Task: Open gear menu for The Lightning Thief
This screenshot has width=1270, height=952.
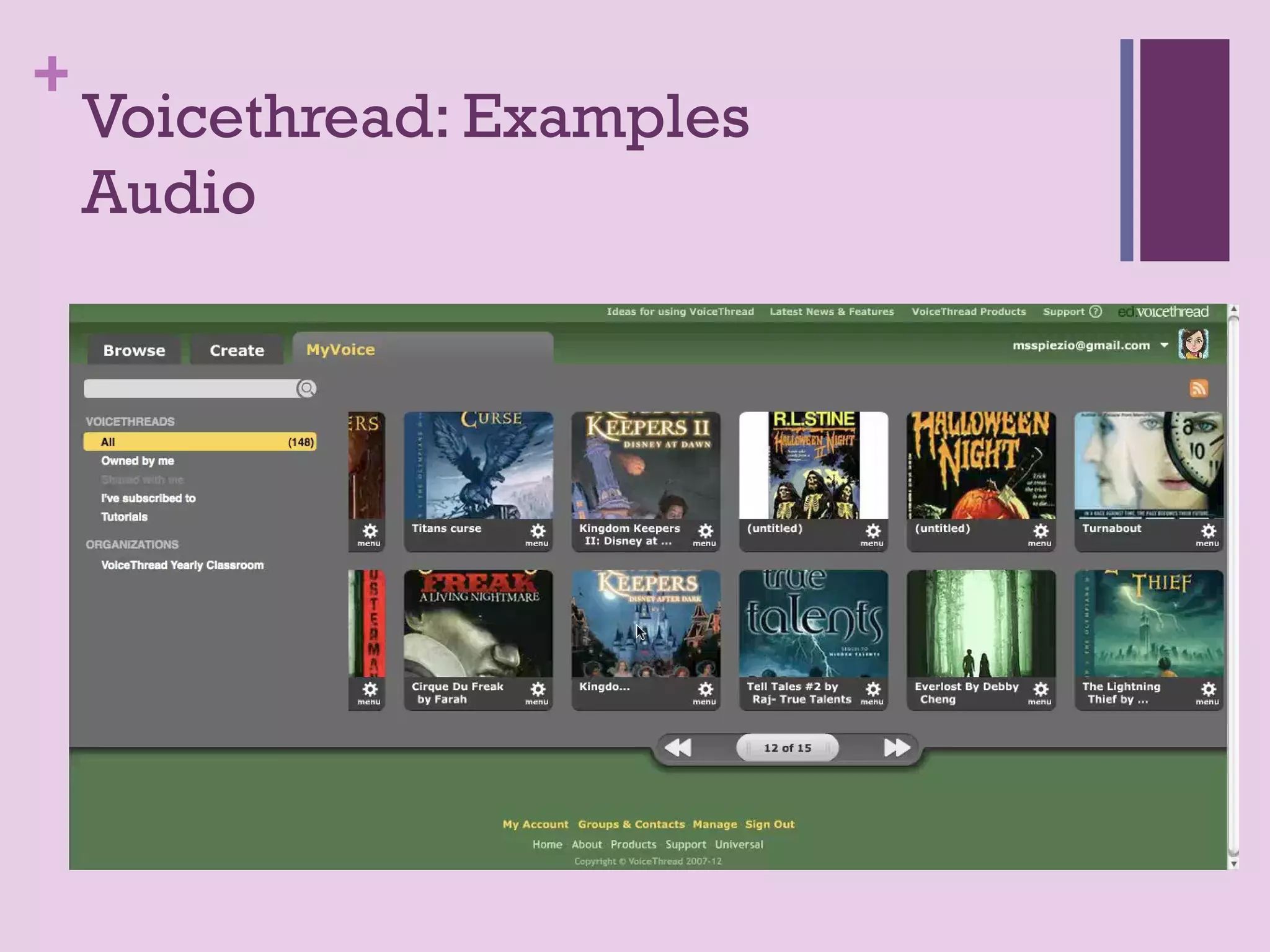Action: (1207, 693)
